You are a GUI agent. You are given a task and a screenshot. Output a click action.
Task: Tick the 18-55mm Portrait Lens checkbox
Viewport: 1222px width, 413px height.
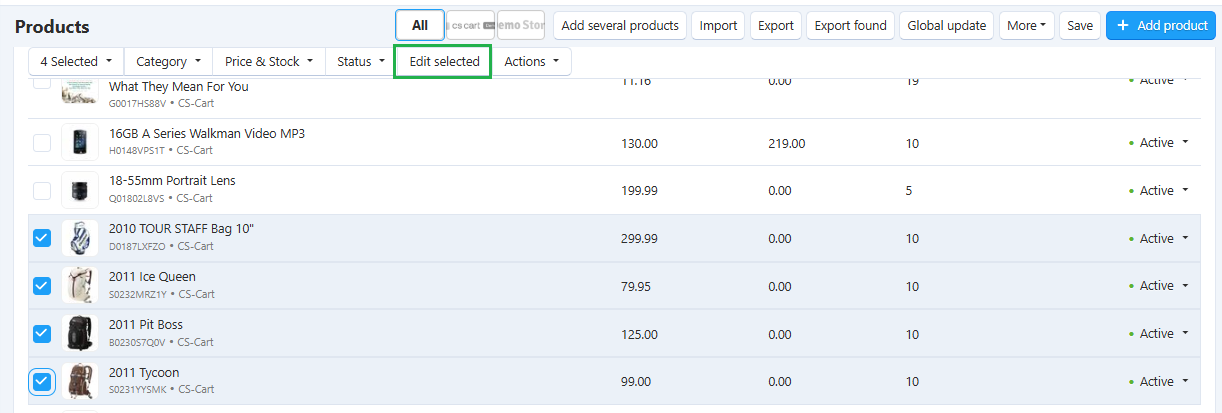42,190
